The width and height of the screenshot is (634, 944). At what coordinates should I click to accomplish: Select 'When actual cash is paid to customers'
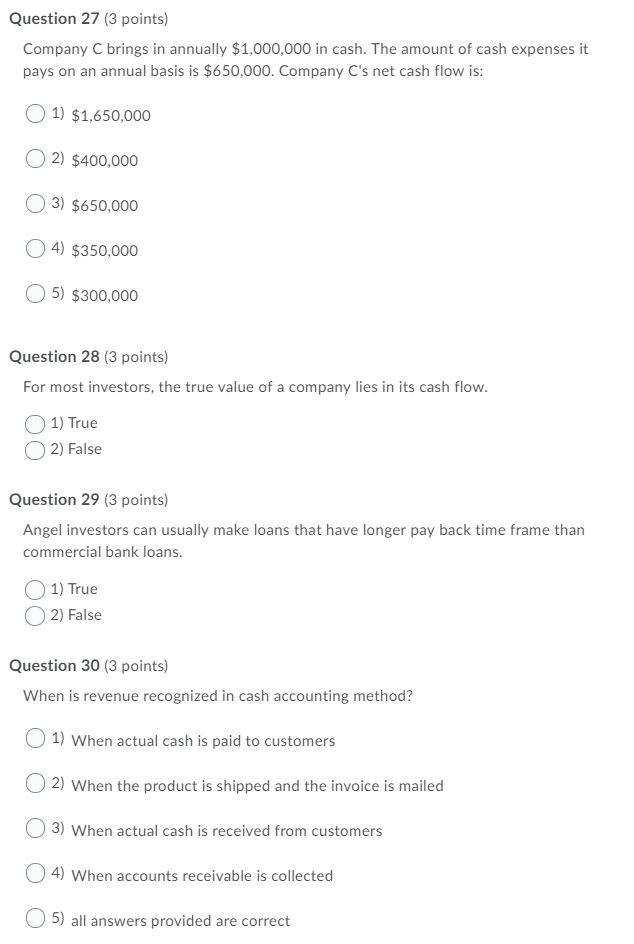point(33,740)
